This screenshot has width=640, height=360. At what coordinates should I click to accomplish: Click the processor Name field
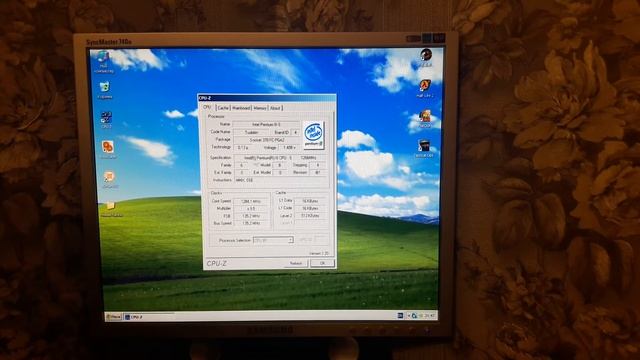pyautogui.click(x=266, y=124)
